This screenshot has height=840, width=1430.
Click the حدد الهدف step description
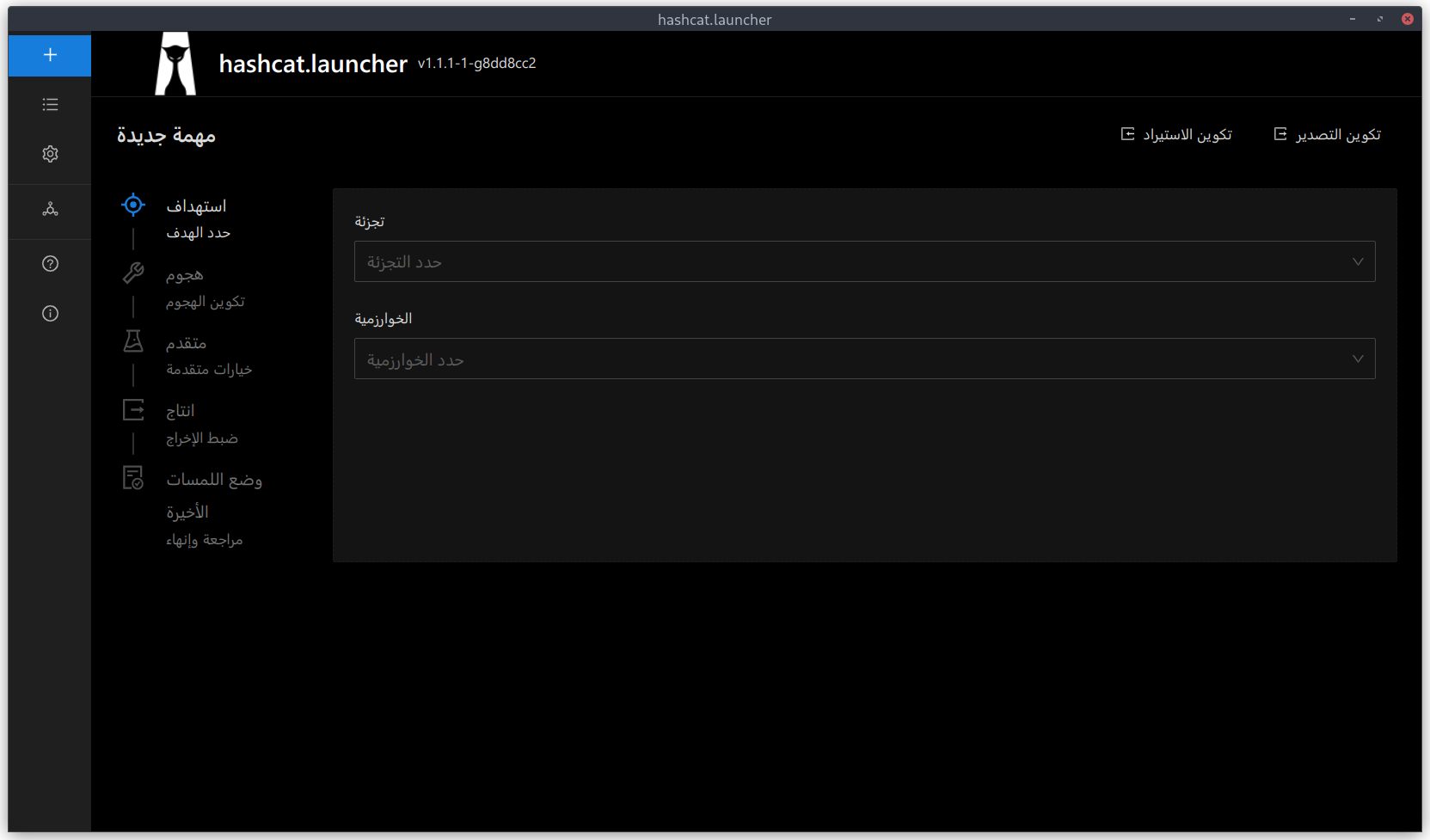click(x=199, y=233)
